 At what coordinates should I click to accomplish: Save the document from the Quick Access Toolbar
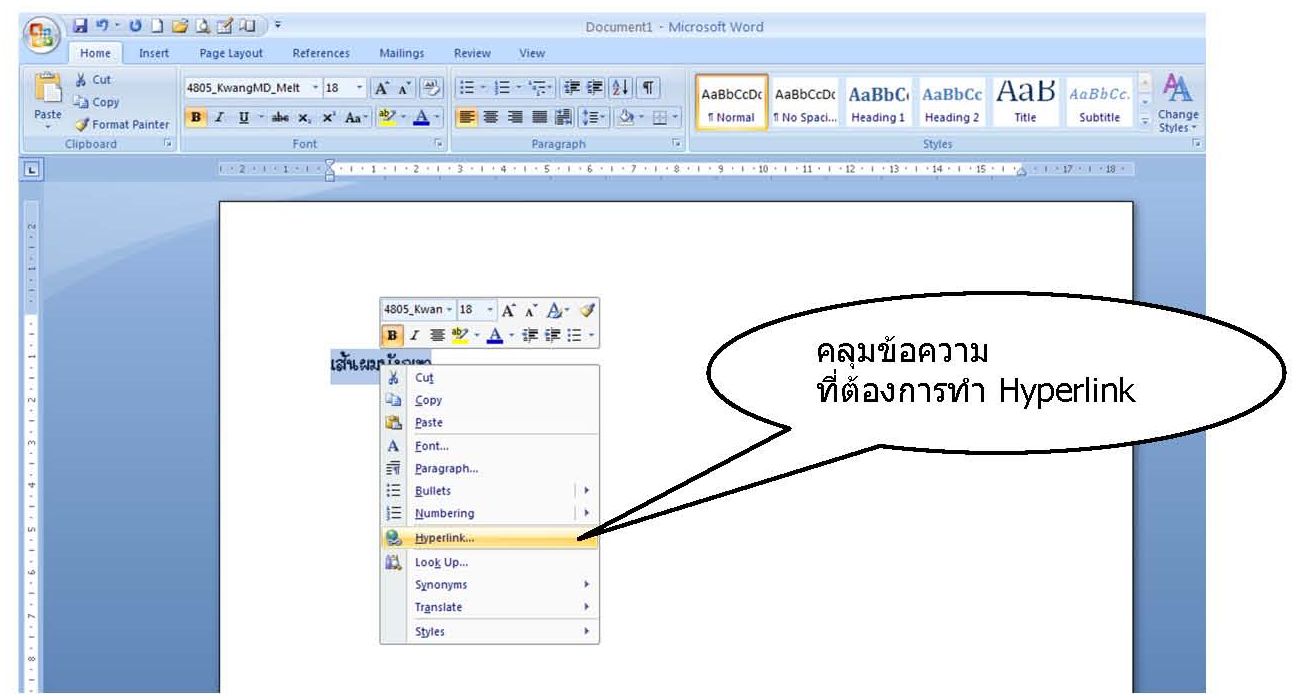[x=82, y=24]
